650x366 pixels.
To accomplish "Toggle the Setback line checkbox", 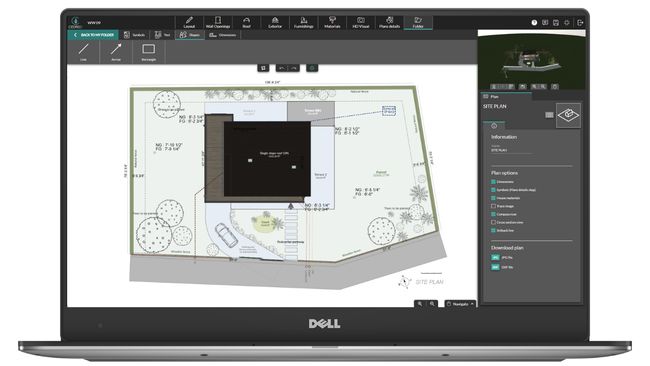I will 493,230.
